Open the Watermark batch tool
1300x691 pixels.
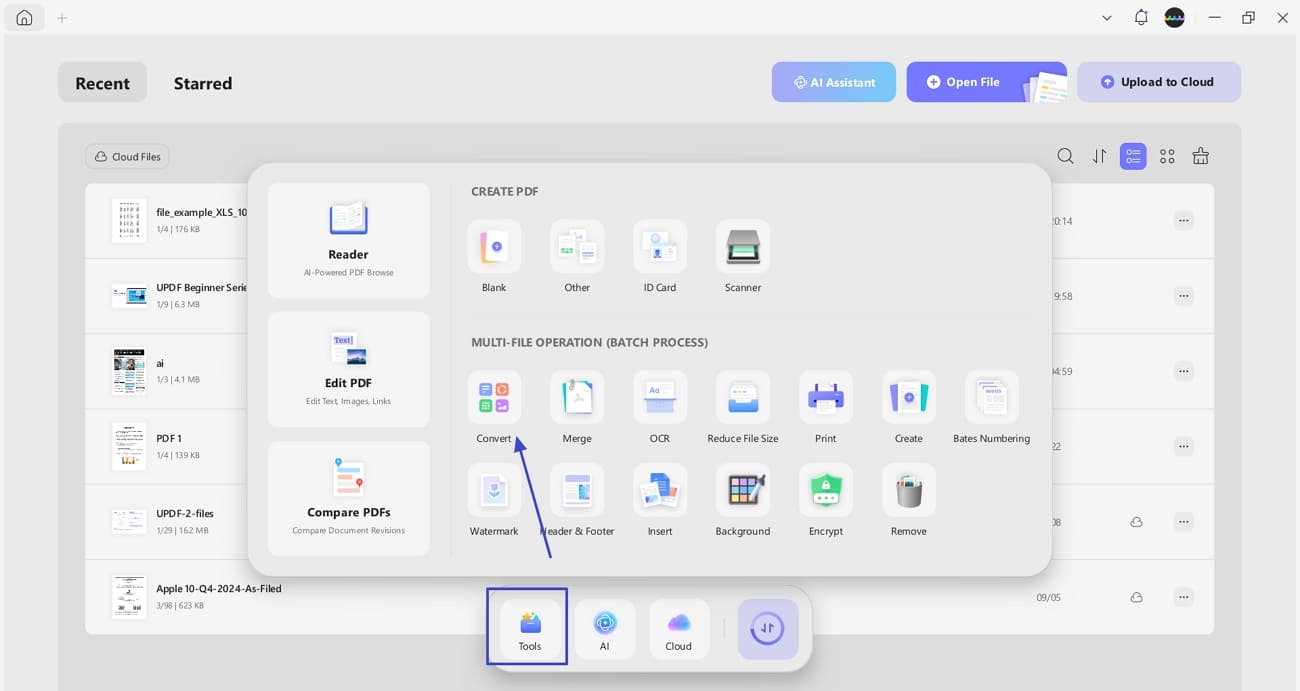(494, 490)
